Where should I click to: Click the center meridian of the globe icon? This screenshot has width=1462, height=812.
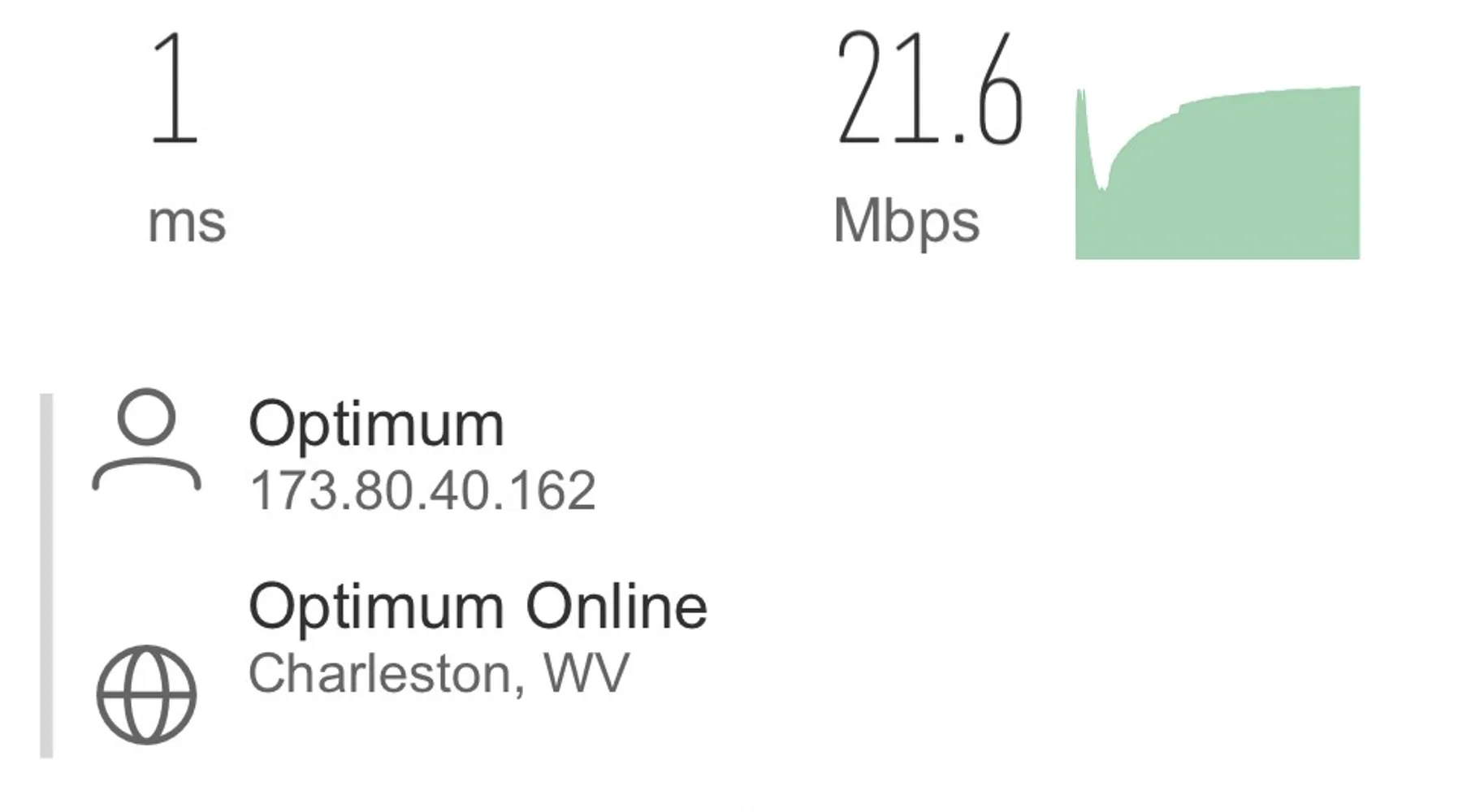point(146,695)
